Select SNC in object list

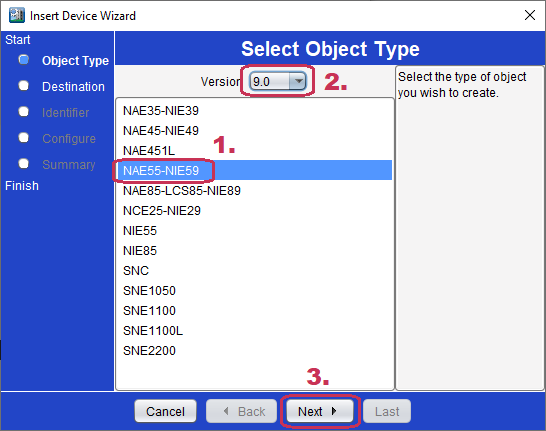(x=255, y=271)
